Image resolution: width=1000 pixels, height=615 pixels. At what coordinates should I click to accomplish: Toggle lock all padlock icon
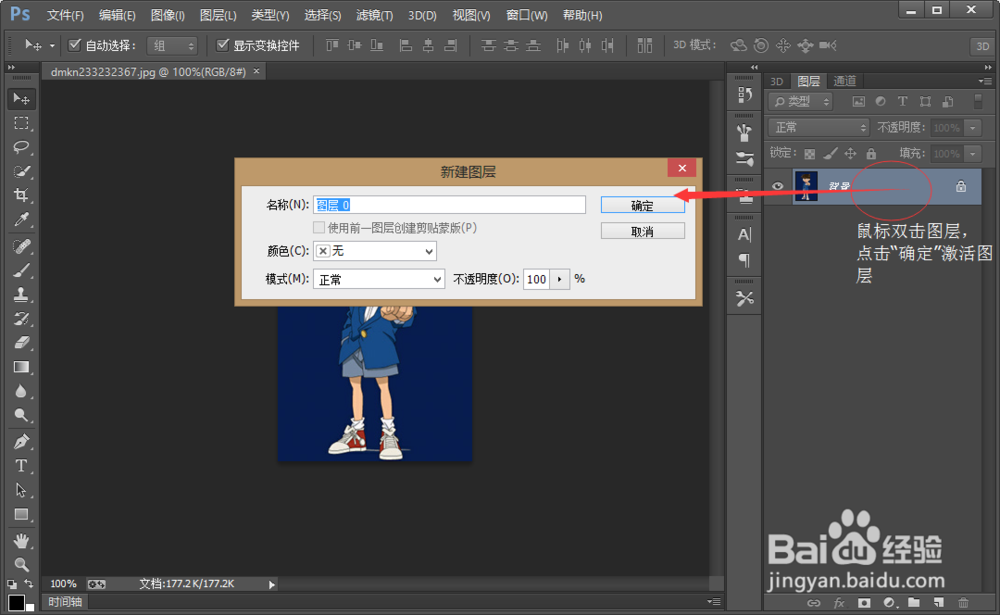871,154
